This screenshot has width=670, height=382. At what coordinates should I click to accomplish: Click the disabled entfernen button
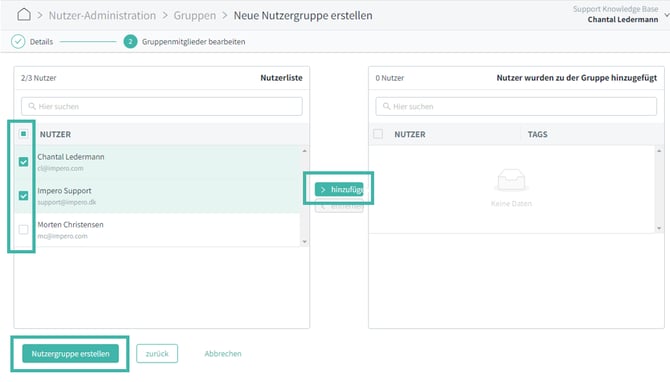coord(339,206)
